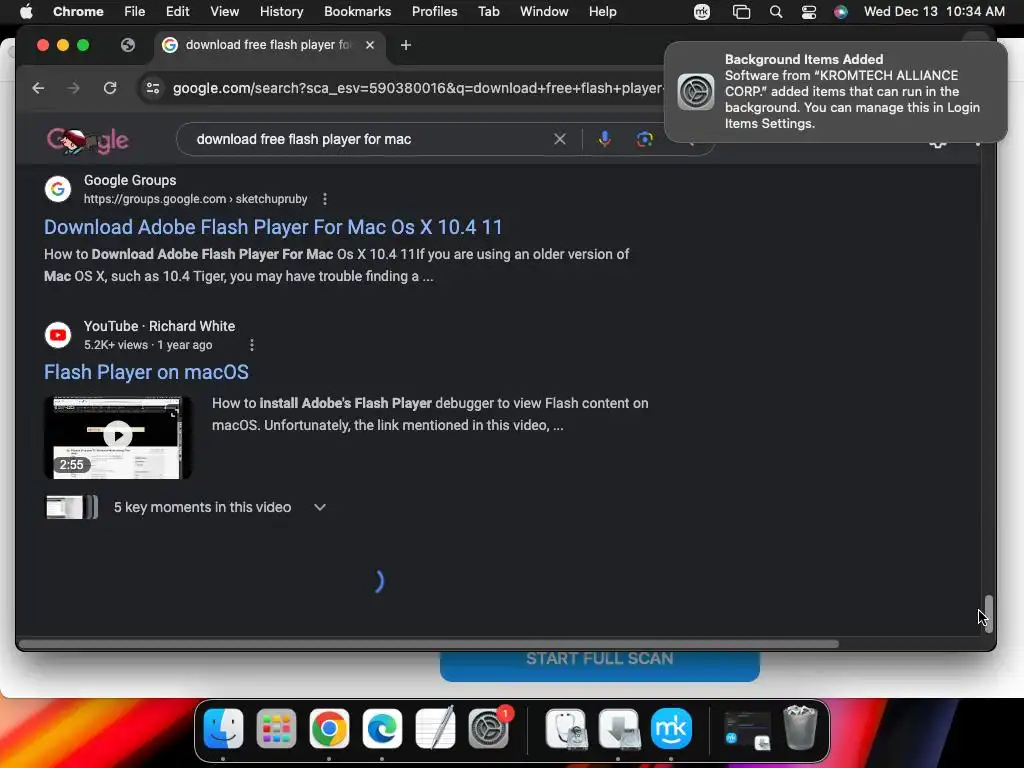
Task: Open System Settings from the Dock
Action: 488,728
